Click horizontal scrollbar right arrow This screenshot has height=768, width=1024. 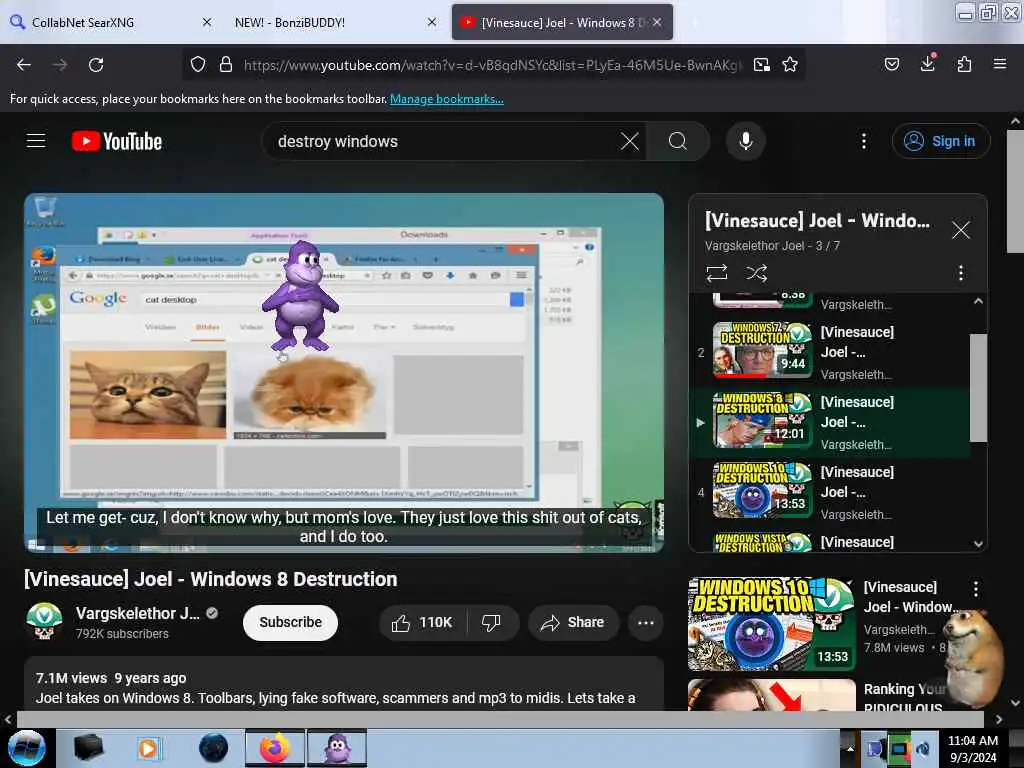tap(999, 719)
